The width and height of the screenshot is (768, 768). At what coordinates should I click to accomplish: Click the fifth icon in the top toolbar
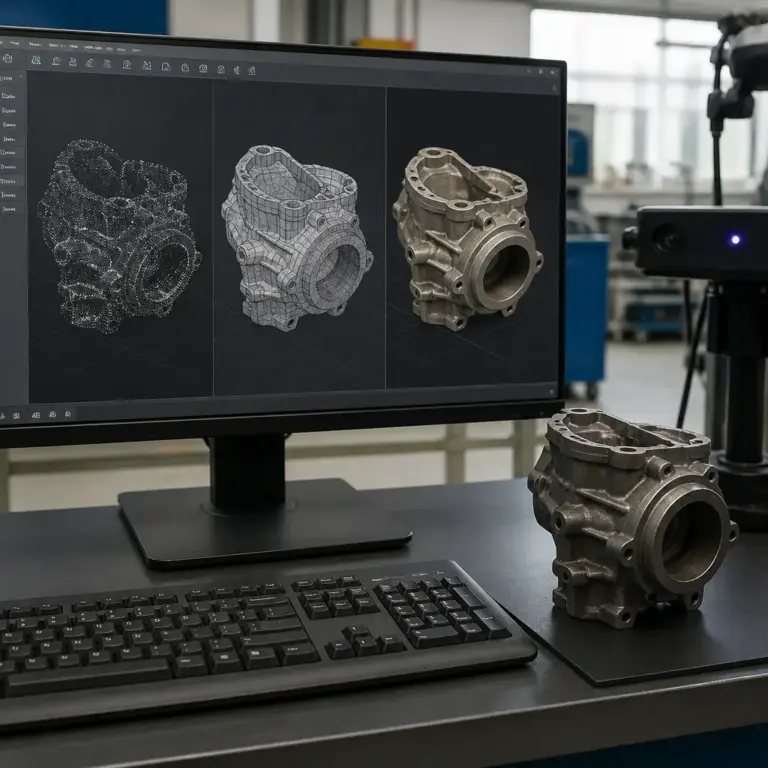coord(107,64)
